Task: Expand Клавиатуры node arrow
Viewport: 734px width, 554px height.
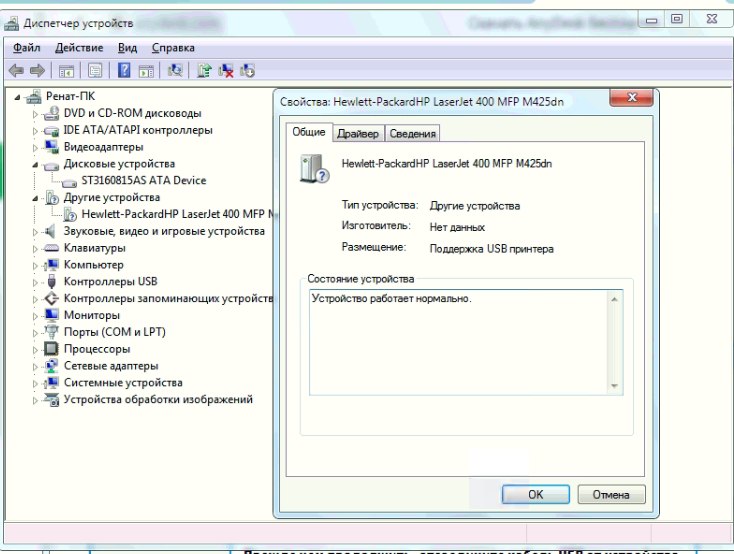Action: pos(35,249)
